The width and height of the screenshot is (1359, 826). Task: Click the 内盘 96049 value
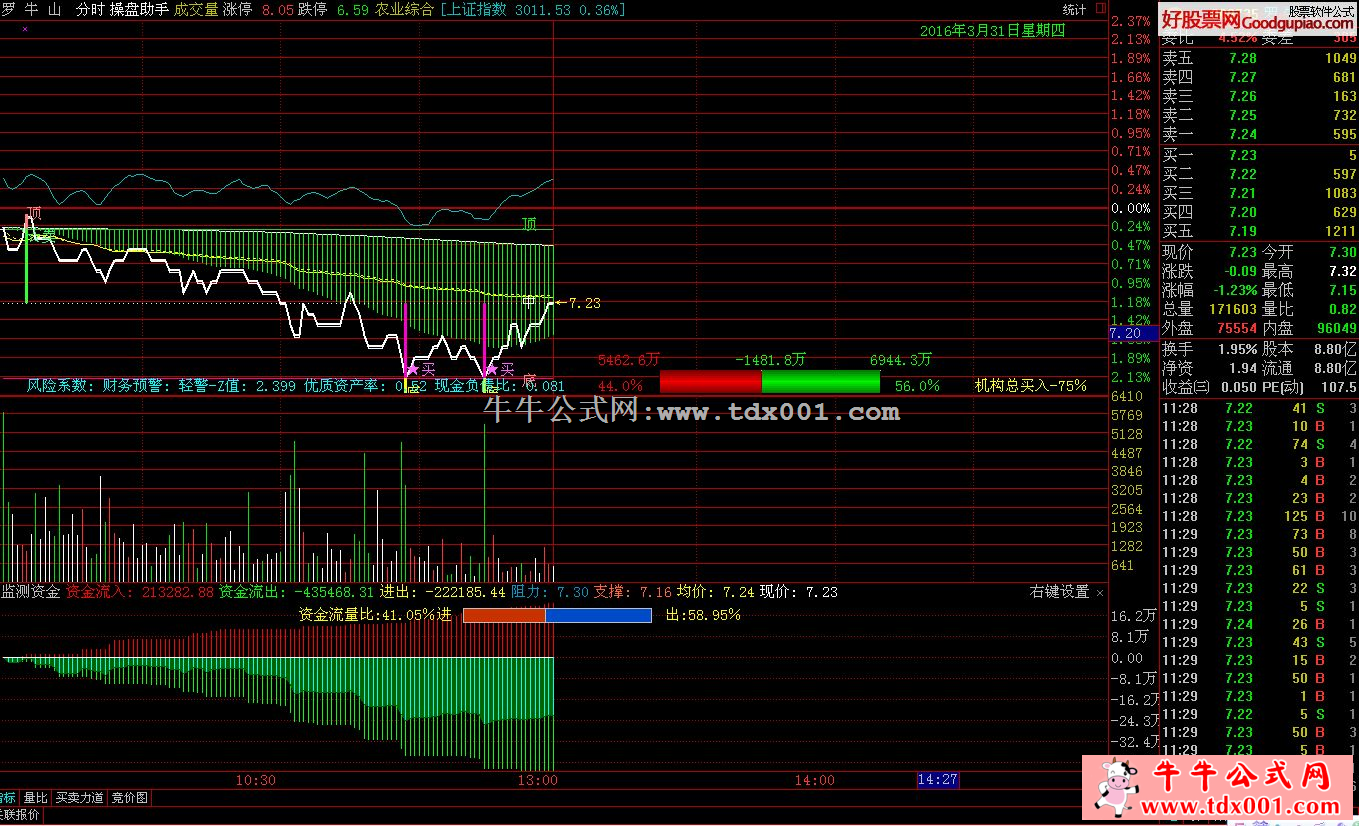(1336, 328)
